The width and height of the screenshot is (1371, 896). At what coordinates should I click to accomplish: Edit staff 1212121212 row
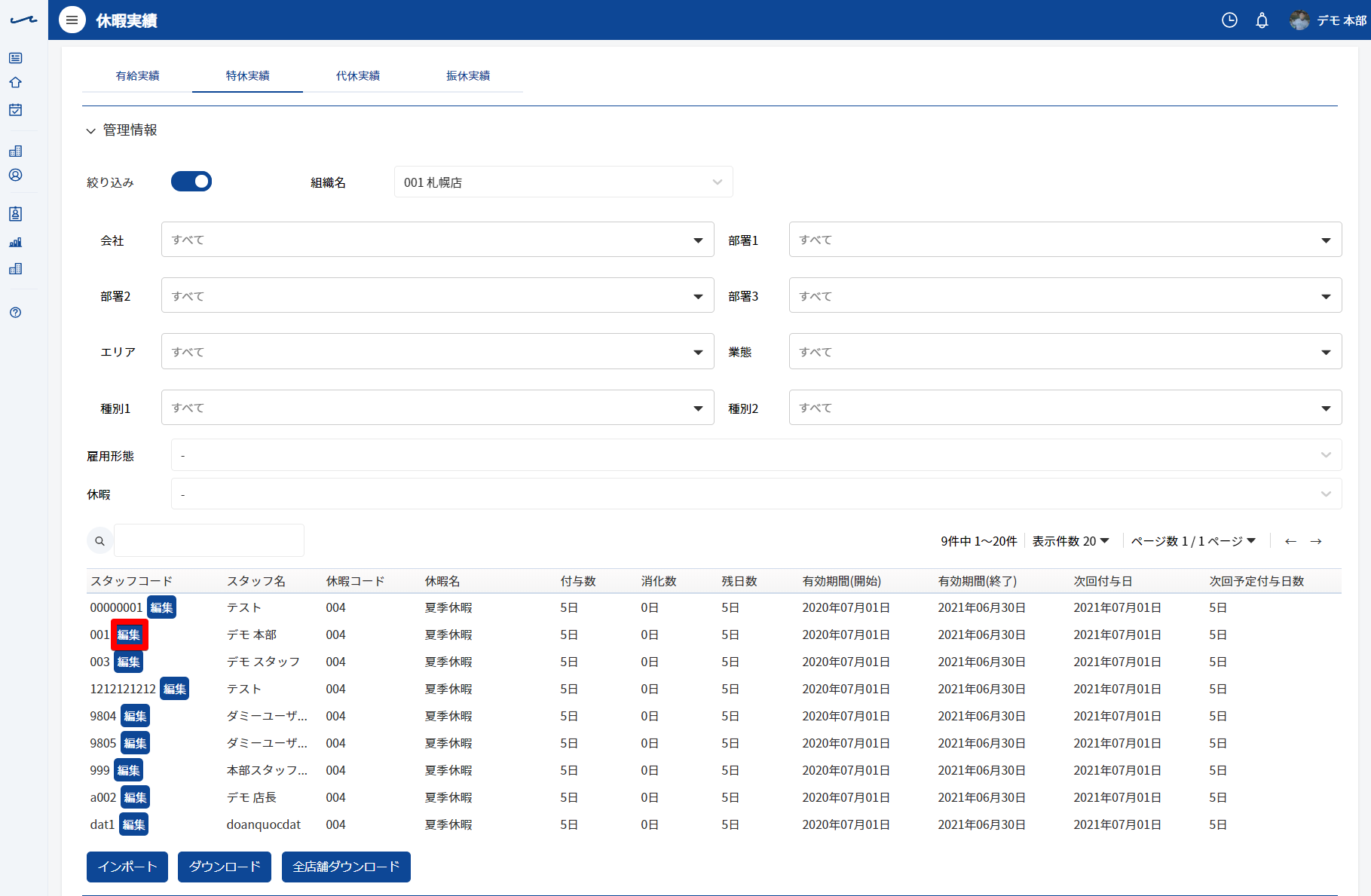pos(175,689)
